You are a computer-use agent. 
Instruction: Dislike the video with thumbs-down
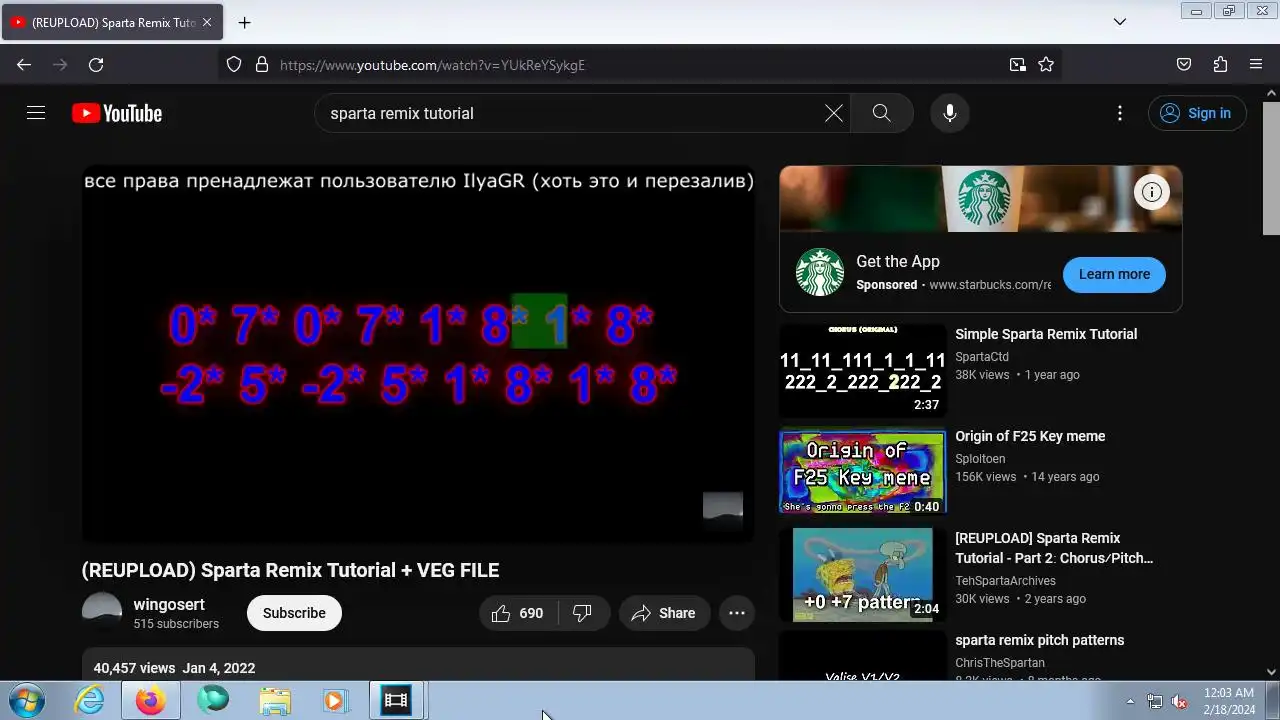click(x=582, y=613)
